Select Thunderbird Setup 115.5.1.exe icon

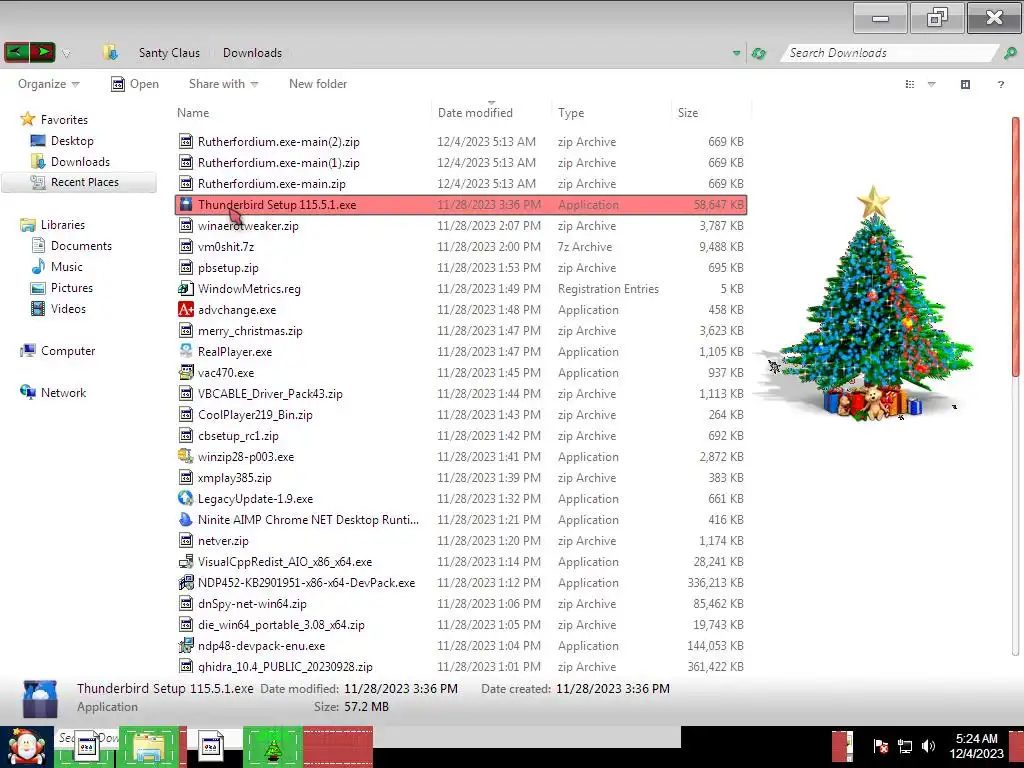coord(186,204)
